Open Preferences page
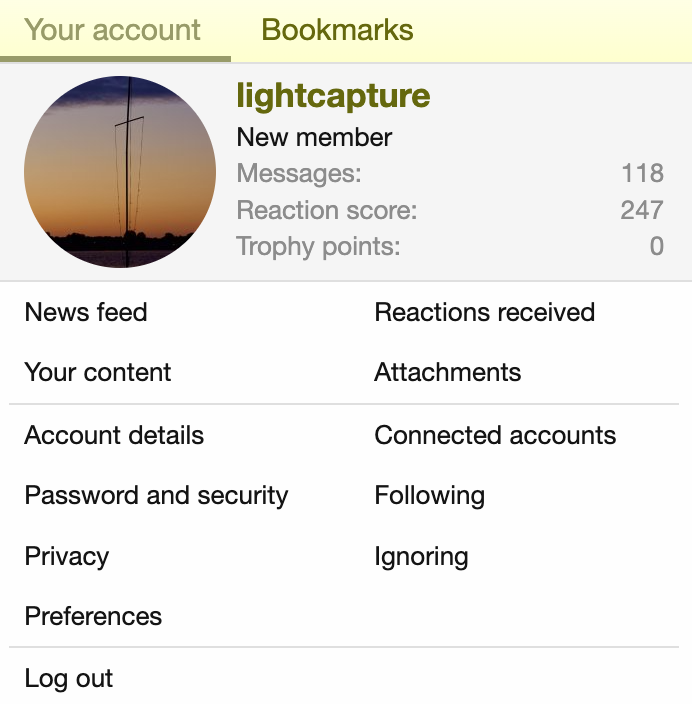The height and width of the screenshot is (704, 692). coord(93,616)
